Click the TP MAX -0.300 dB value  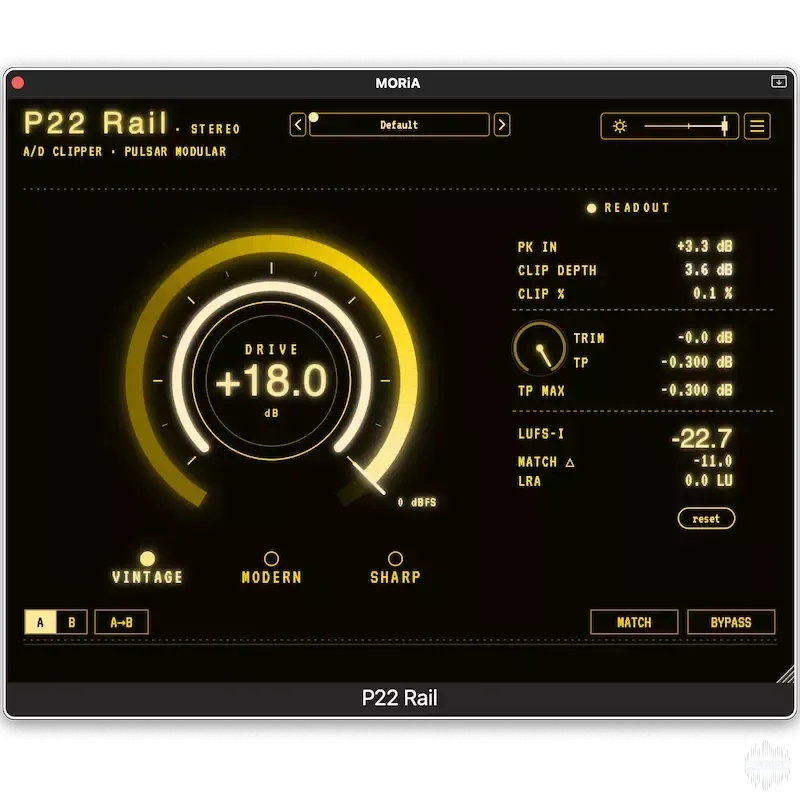(697, 390)
